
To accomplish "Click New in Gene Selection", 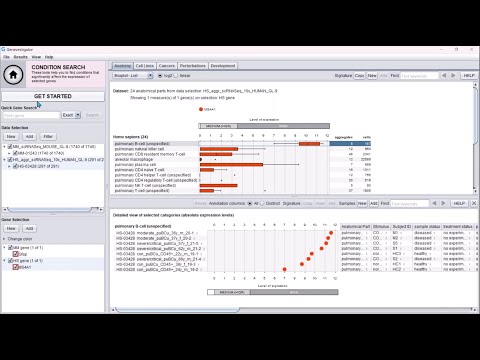I will coord(11,228).
